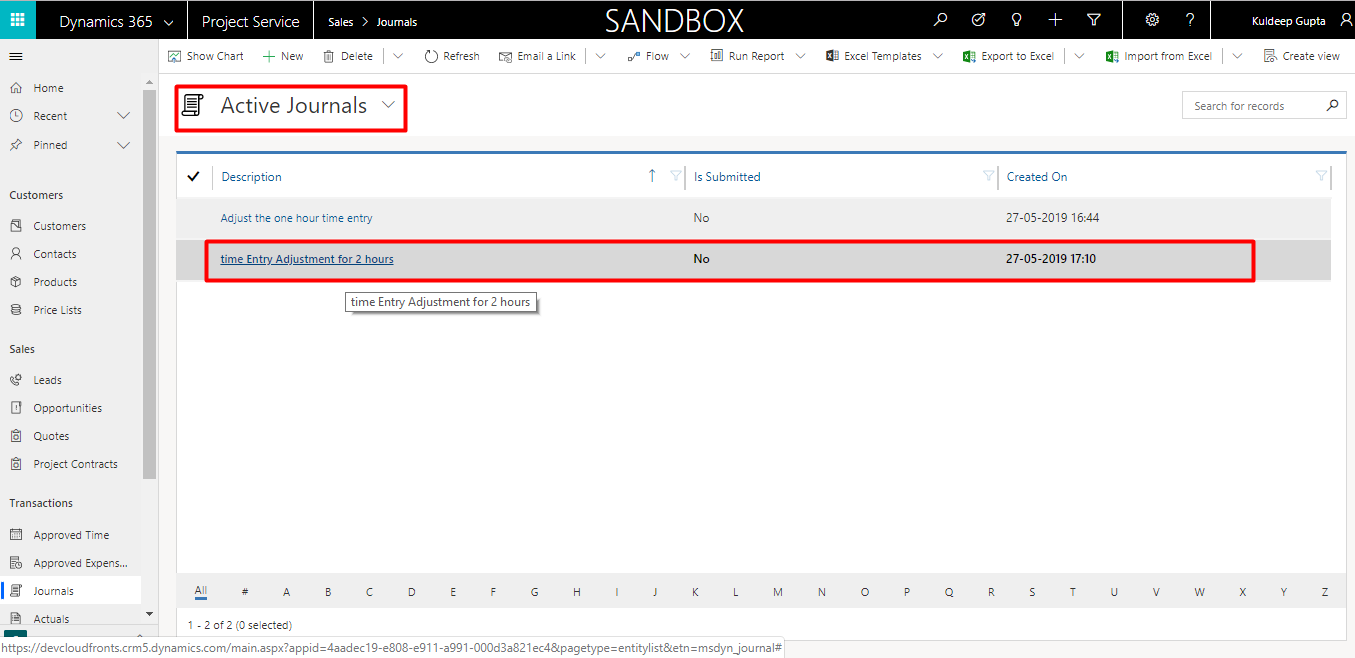Click the left sidebar vertical scrollbar
Viewport: 1355px width, 658px height.
(x=149, y=300)
